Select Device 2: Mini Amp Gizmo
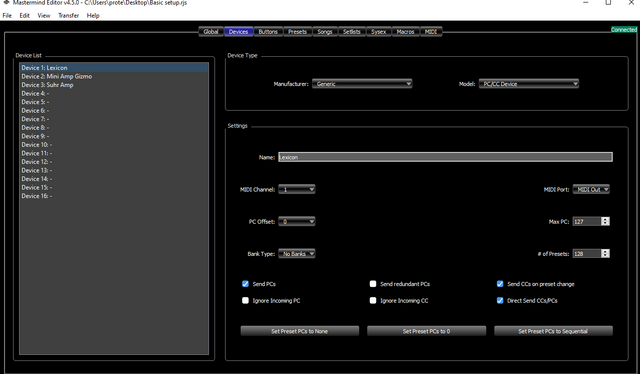640x374 pixels. tap(114, 76)
